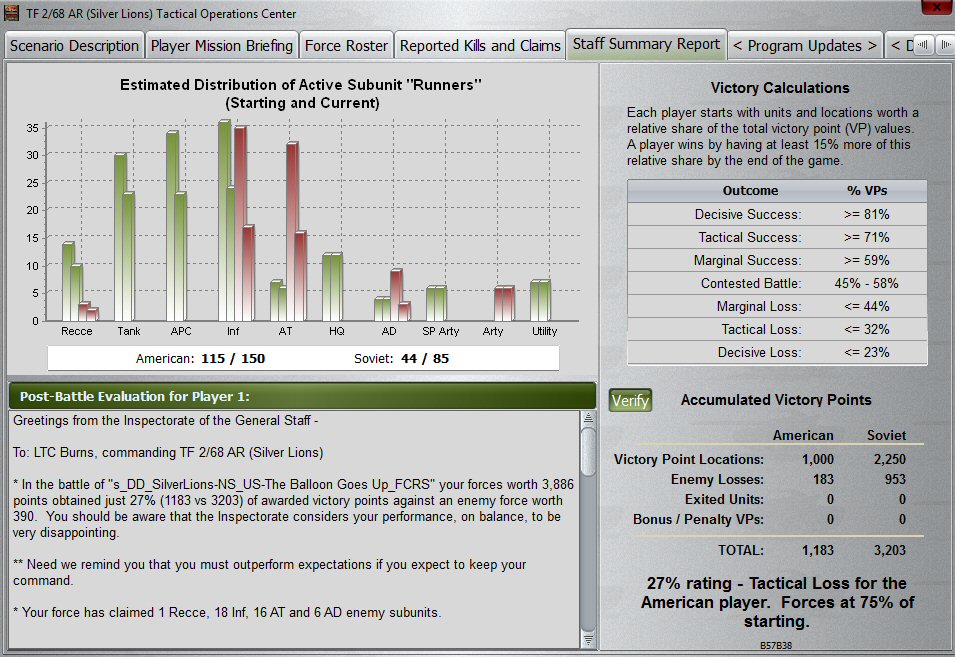Click the Tactical Loss outcome row
Screen dimensions: 955x657
tap(777, 329)
